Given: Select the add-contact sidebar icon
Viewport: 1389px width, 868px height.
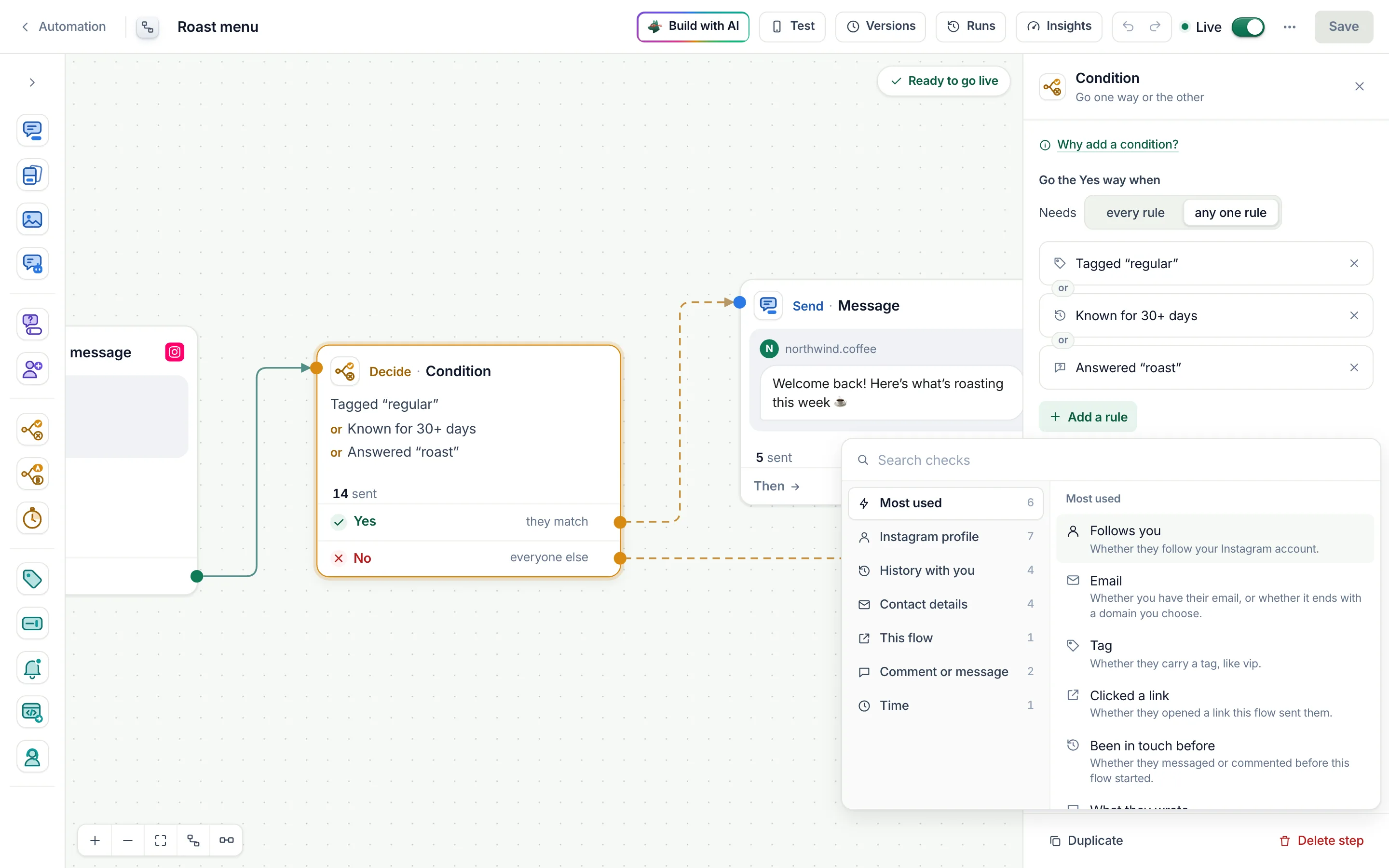Looking at the screenshot, I should point(32,368).
